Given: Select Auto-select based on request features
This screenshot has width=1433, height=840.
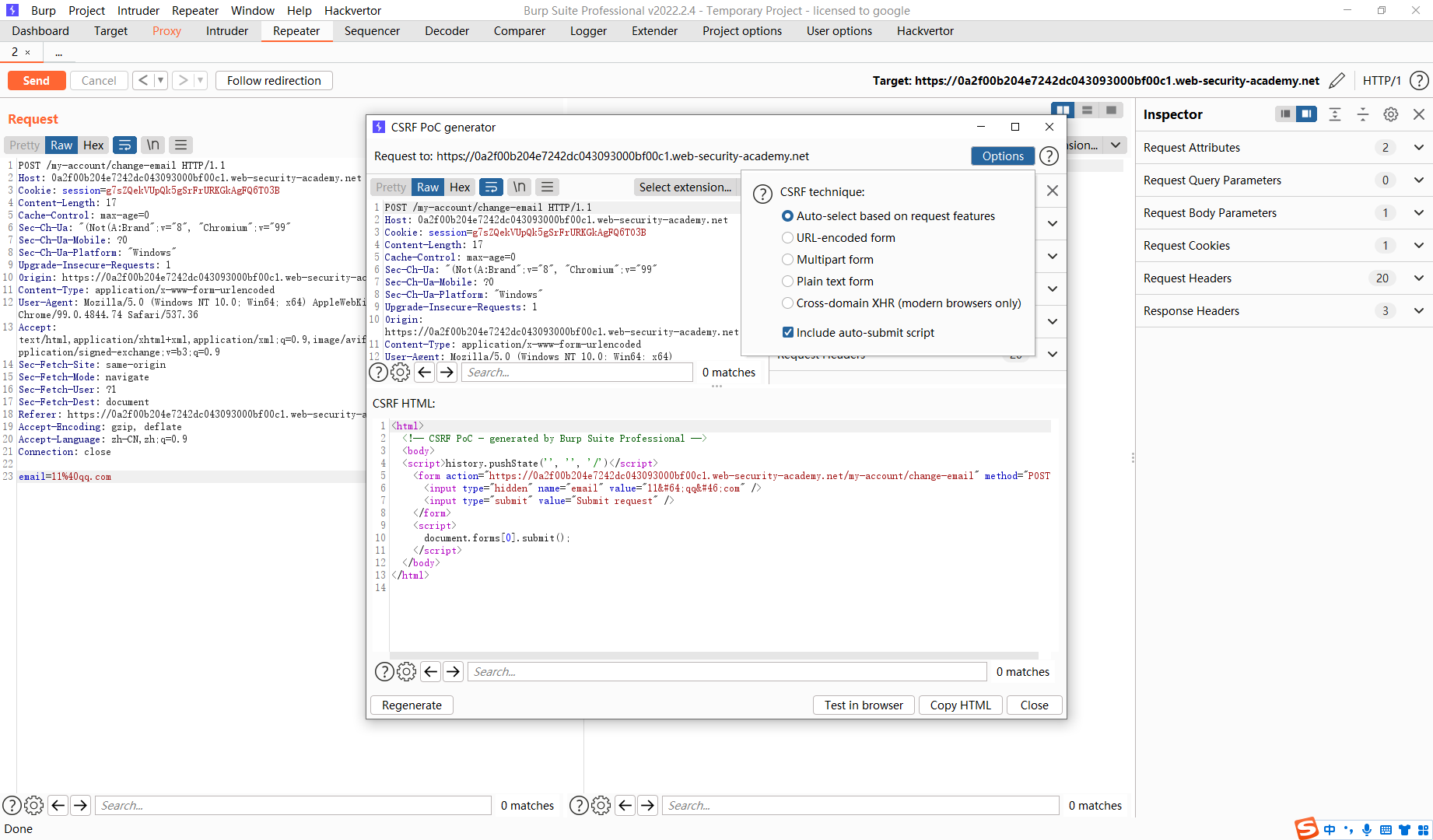Looking at the screenshot, I should pyautogui.click(x=888, y=215).
